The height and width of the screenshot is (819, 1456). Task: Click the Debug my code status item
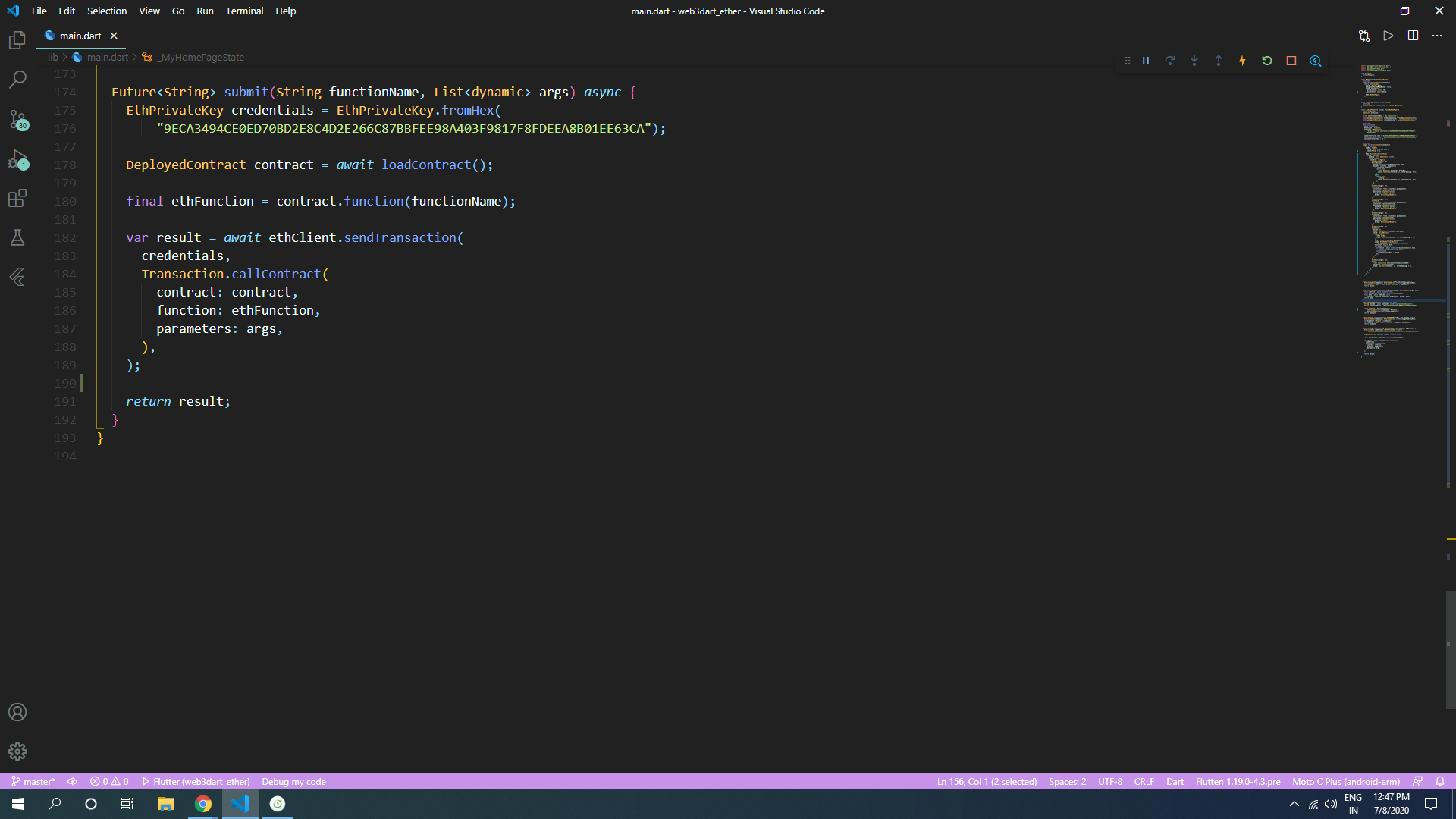point(293,781)
